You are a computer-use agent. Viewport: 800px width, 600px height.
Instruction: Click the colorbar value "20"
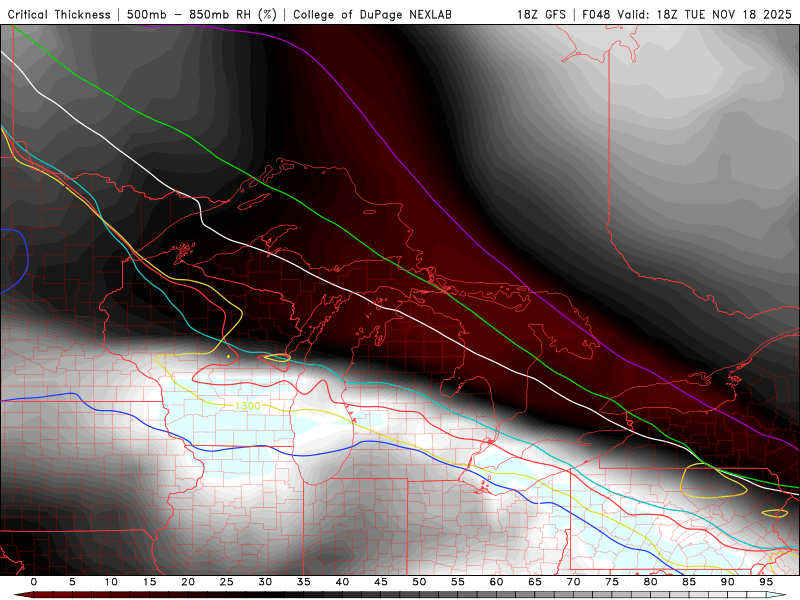(x=188, y=582)
